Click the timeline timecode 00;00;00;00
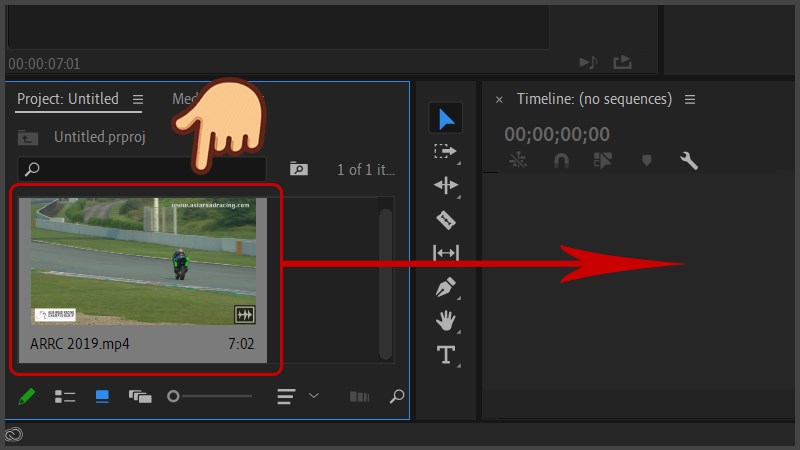 pyautogui.click(x=557, y=134)
